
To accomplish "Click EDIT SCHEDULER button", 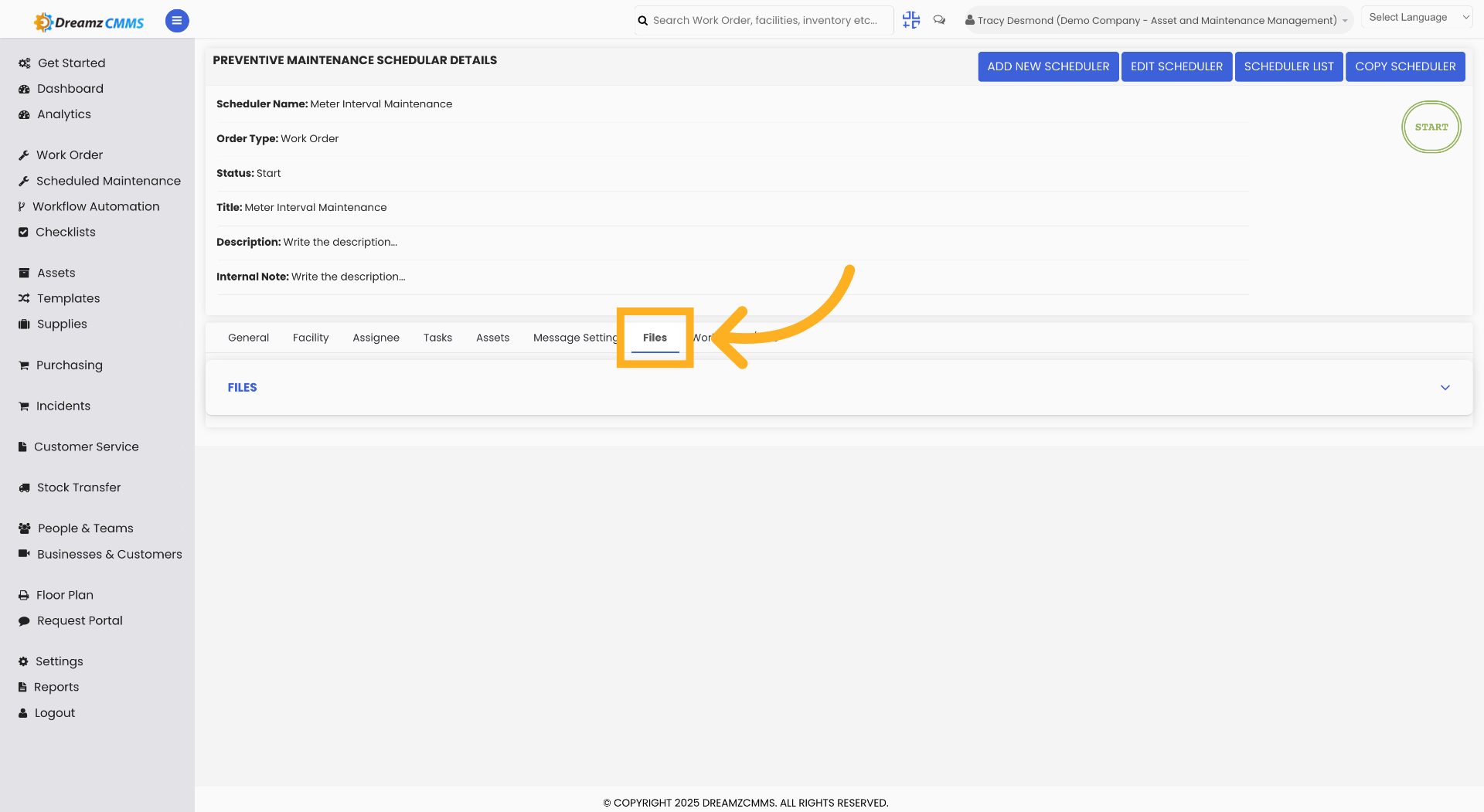I will pos(1176,66).
